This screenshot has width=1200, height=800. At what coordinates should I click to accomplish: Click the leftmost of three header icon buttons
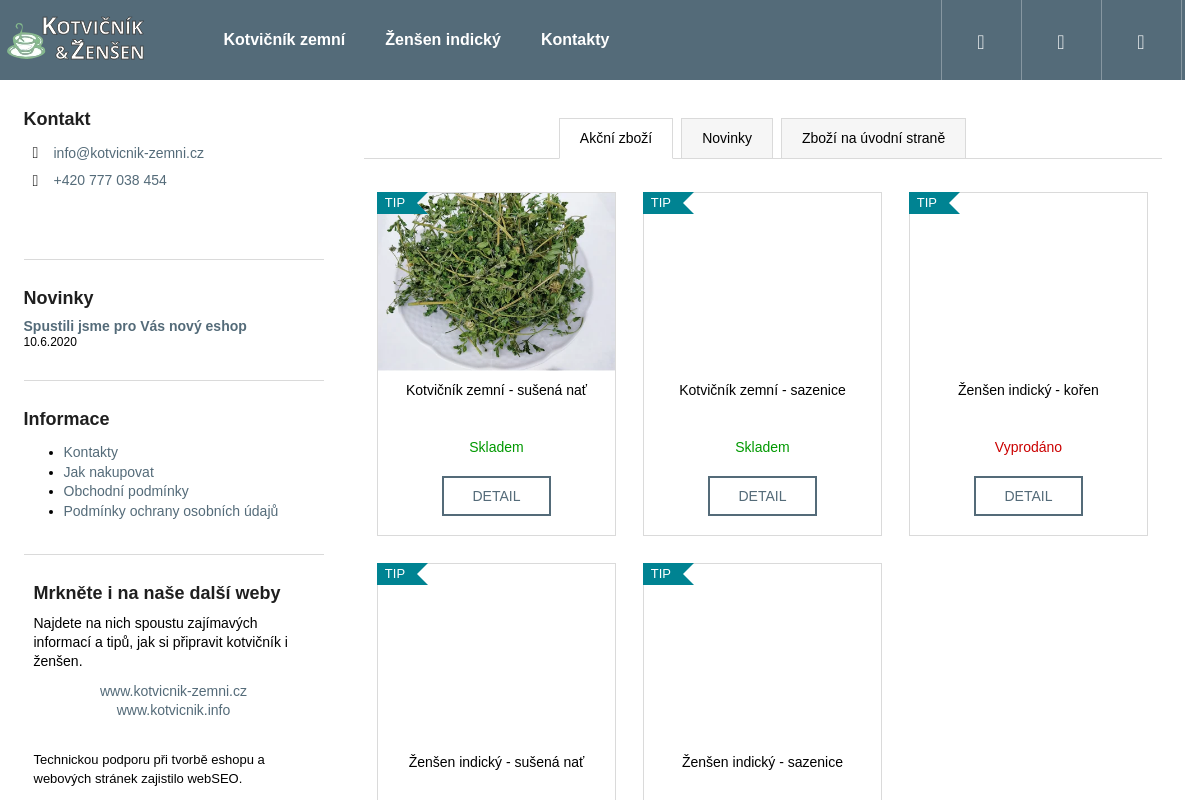tap(981, 41)
